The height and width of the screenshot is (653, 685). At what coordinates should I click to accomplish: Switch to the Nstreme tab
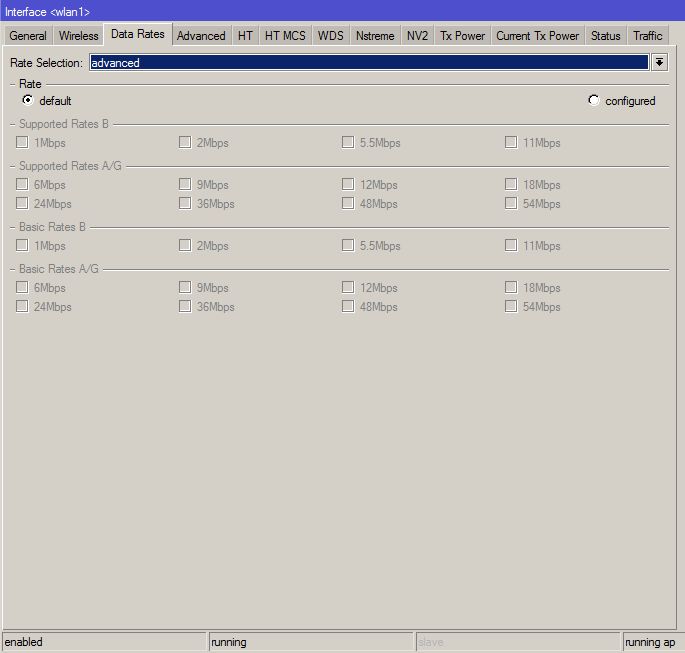click(x=375, y=36)
